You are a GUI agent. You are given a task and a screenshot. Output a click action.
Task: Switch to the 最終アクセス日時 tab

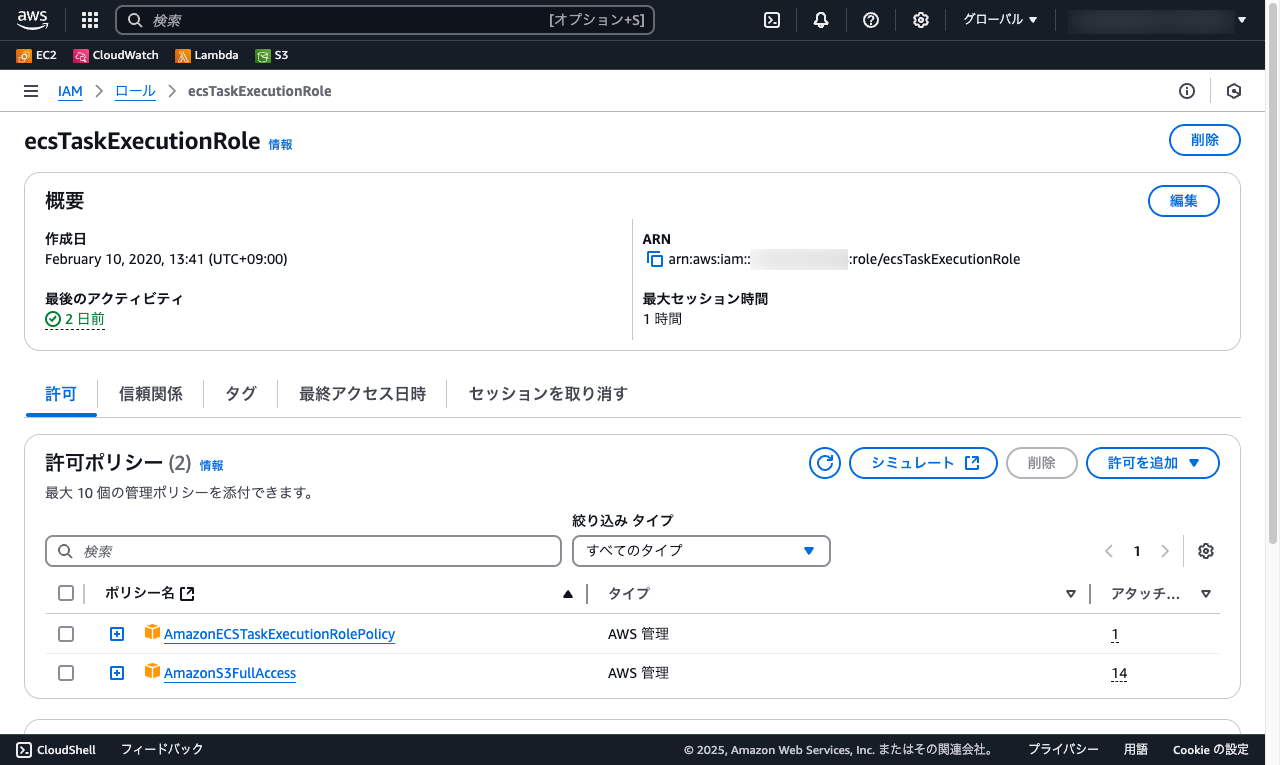pyautogui.click(x=363, y=394)
